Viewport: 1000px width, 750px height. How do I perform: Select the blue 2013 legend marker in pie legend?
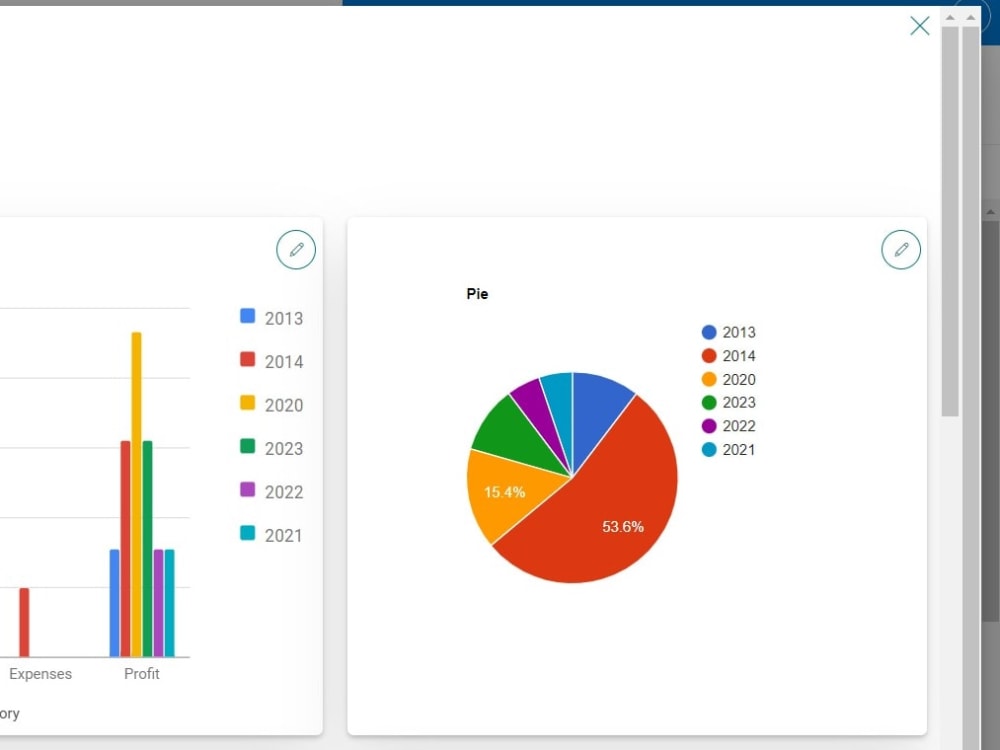[x=710, y=332]
